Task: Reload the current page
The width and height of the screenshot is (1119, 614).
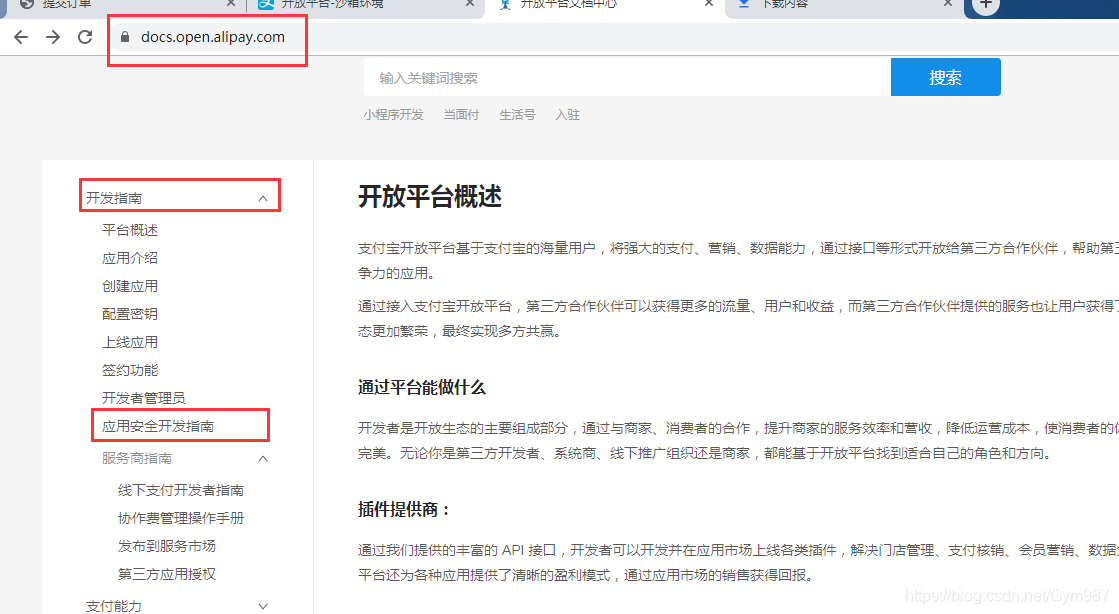Action: pyautogui.click(x=85, y=37)
